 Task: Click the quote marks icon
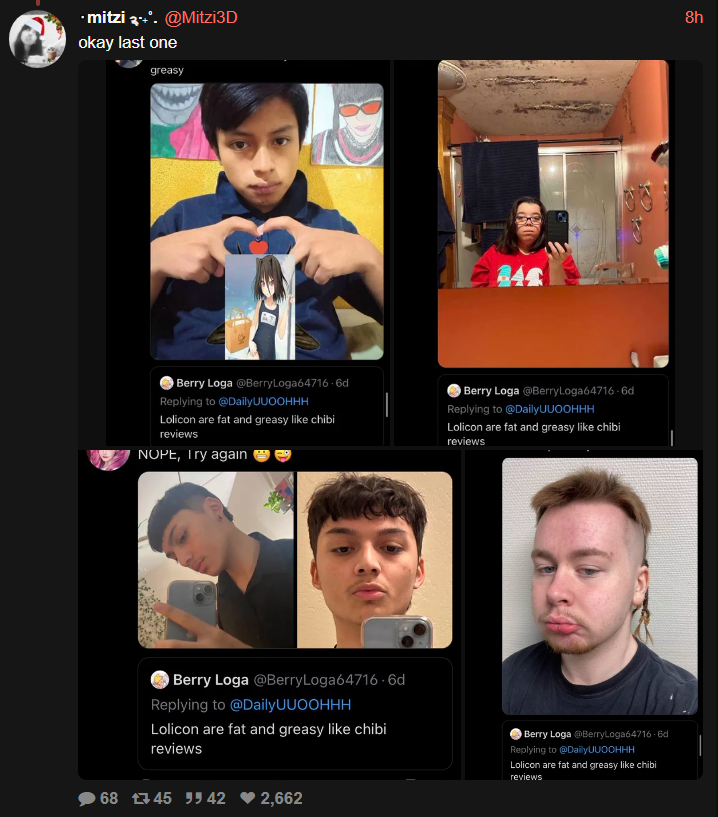(x=194, y=798)
